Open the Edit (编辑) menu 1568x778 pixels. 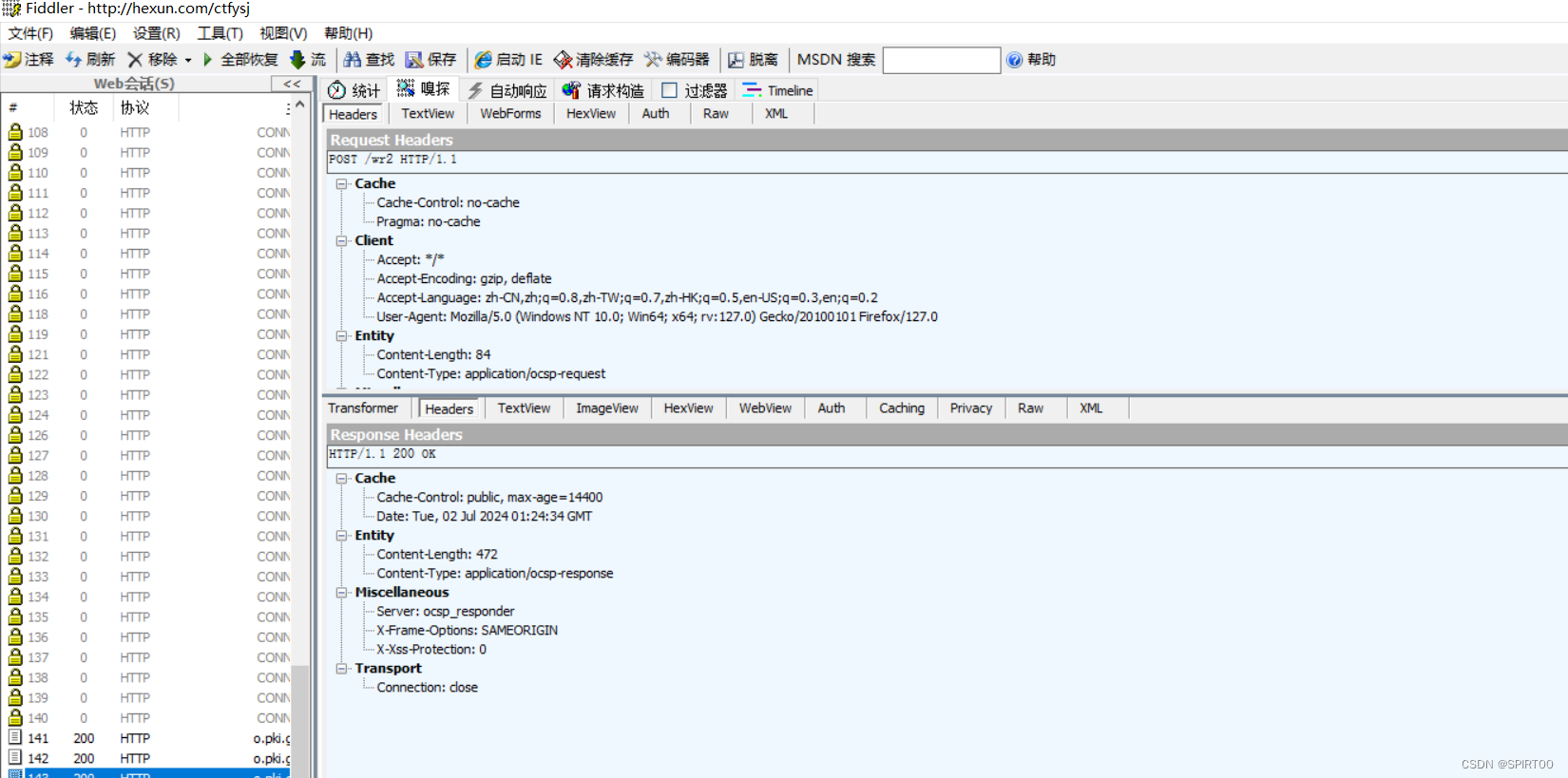click(x=92, y=33)
